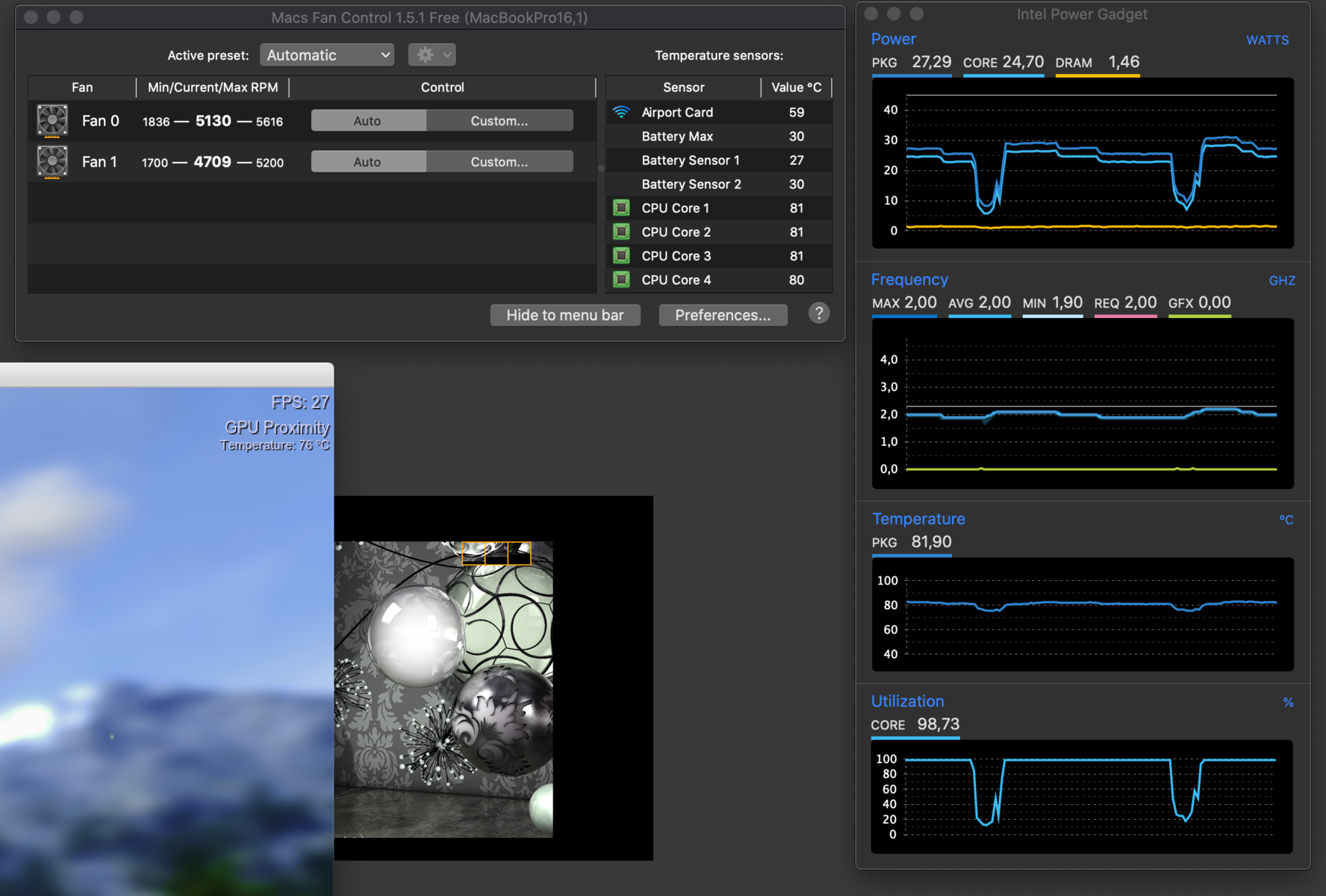Screen dimensions: 1326x896
Task: Expand the gear preset options menu
Action: [x=432, y=55]
